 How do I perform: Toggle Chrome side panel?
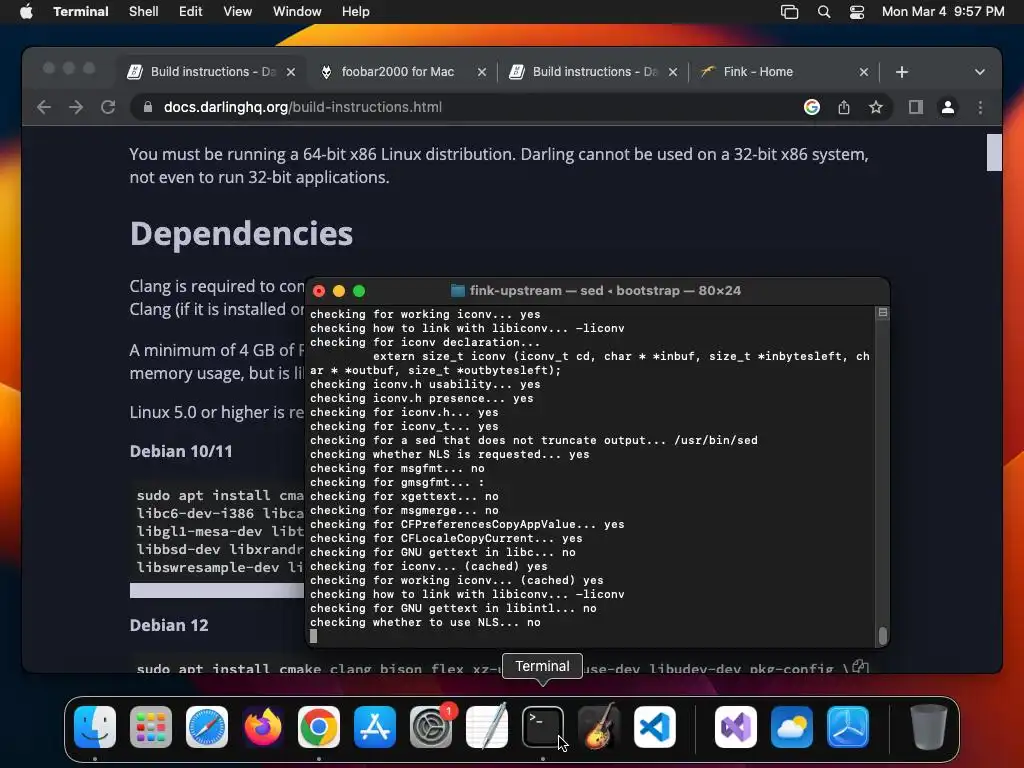916,107
